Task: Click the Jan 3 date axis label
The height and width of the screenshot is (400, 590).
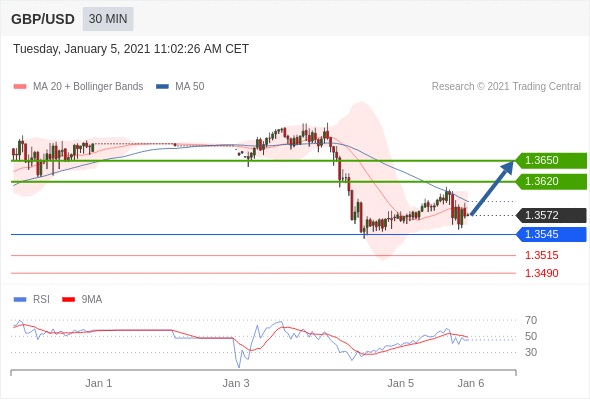Action: 236,383
